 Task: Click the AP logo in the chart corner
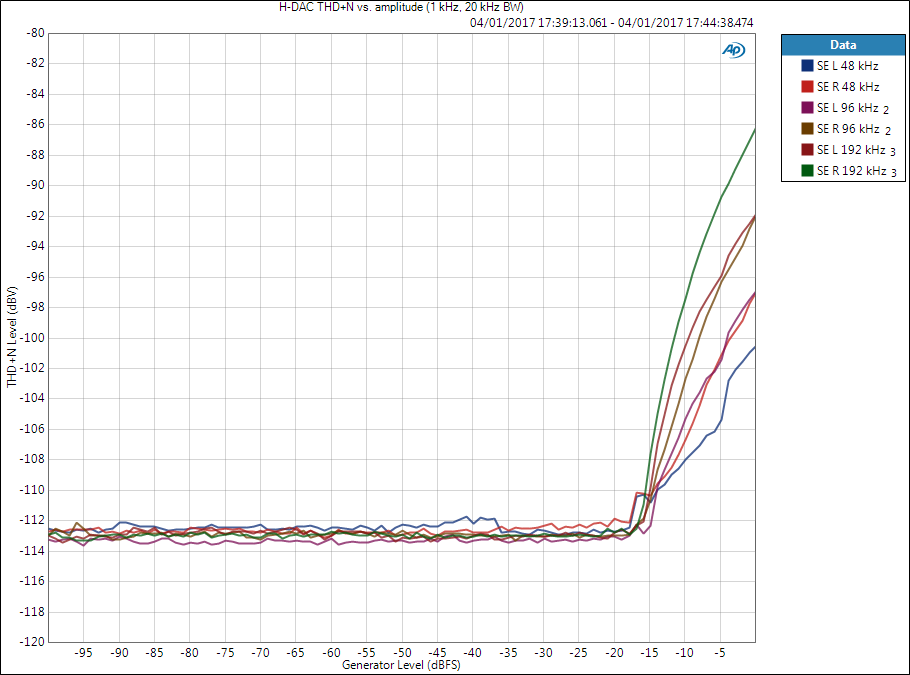click(x=734, y=50)
